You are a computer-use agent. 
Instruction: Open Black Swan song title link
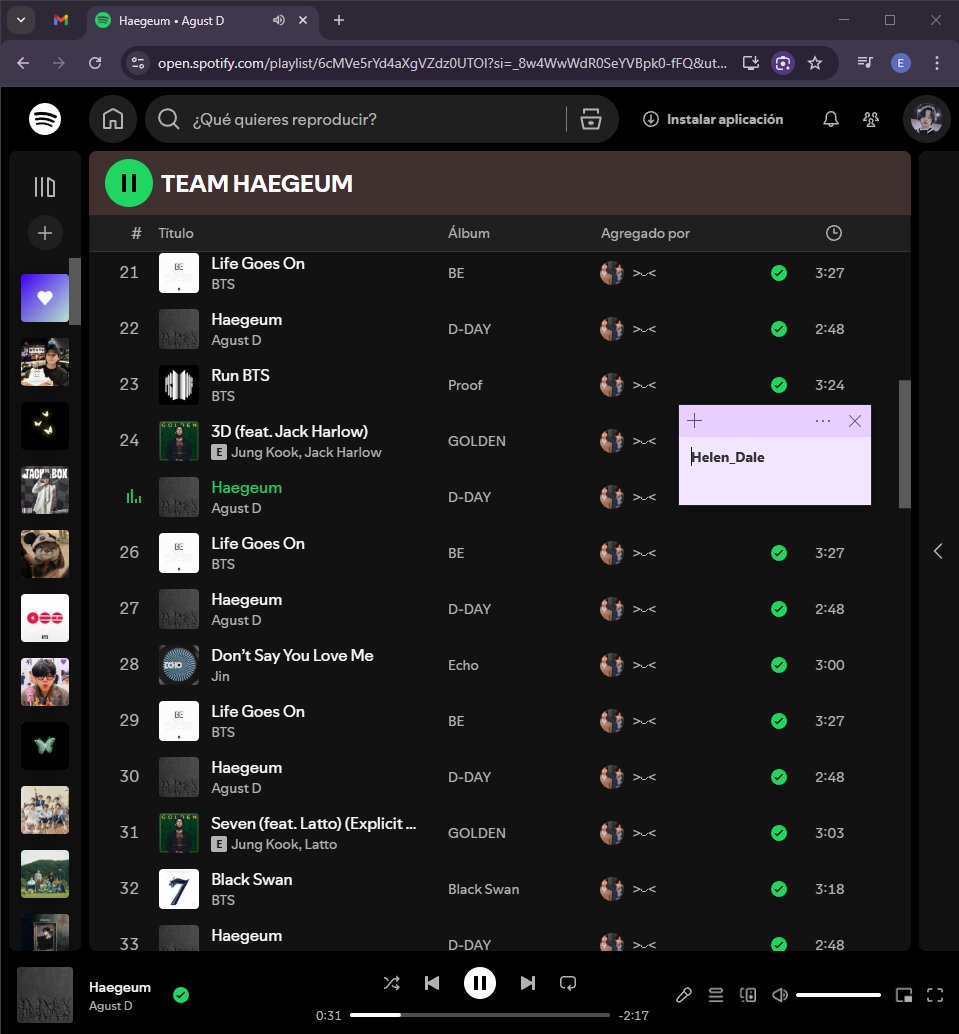251,879
